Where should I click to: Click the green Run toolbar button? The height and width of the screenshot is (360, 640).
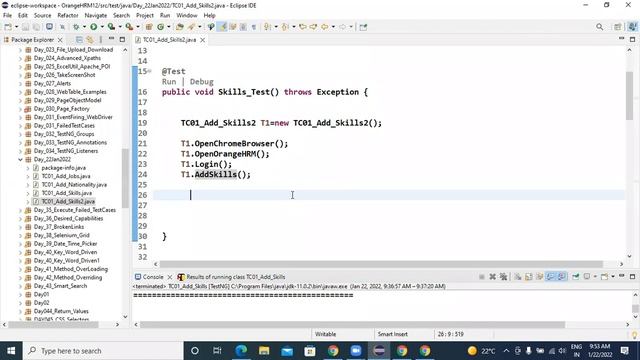click(x=93, y=27)
